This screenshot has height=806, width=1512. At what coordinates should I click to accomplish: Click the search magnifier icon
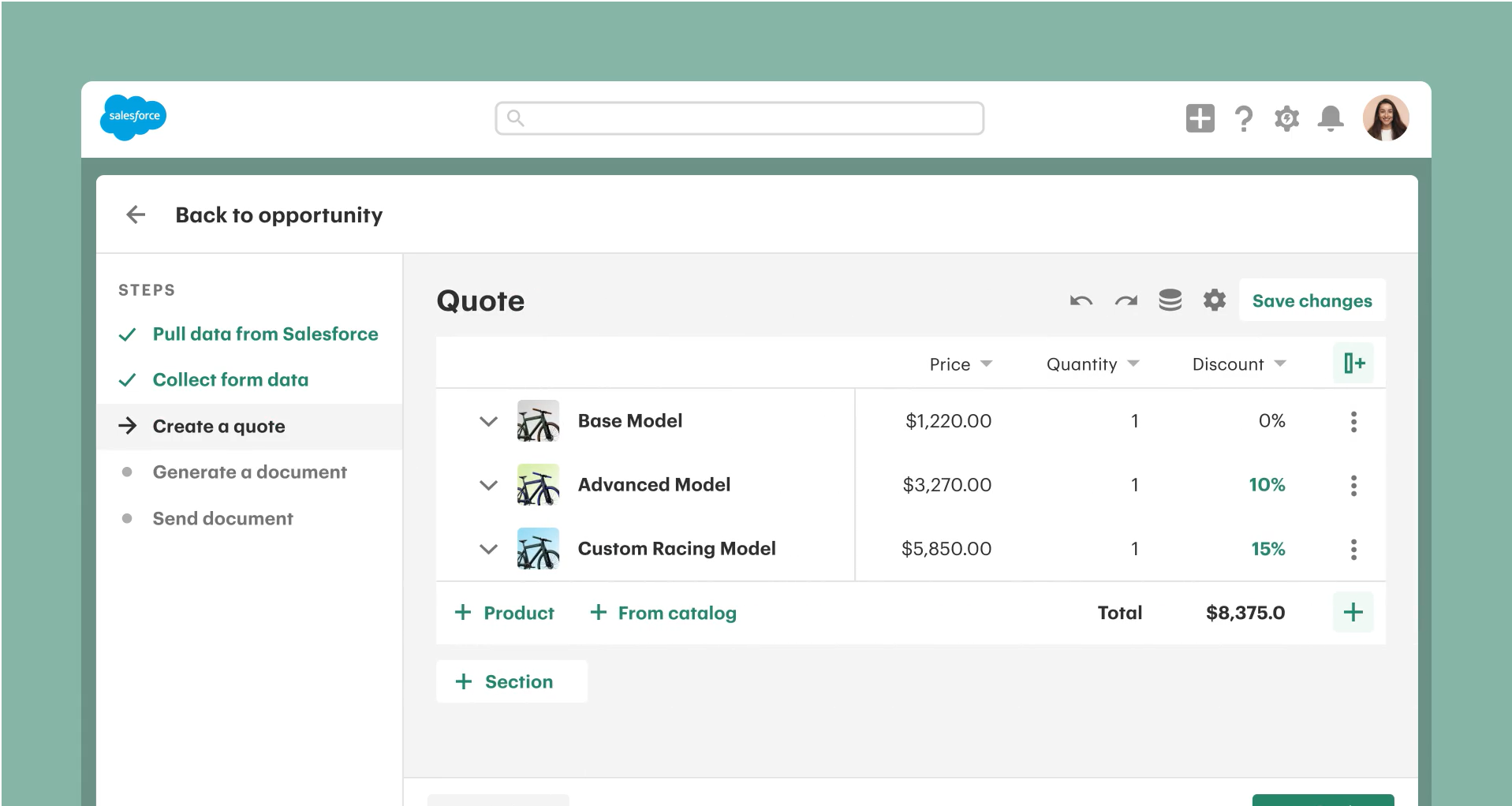tap(515, 118)
